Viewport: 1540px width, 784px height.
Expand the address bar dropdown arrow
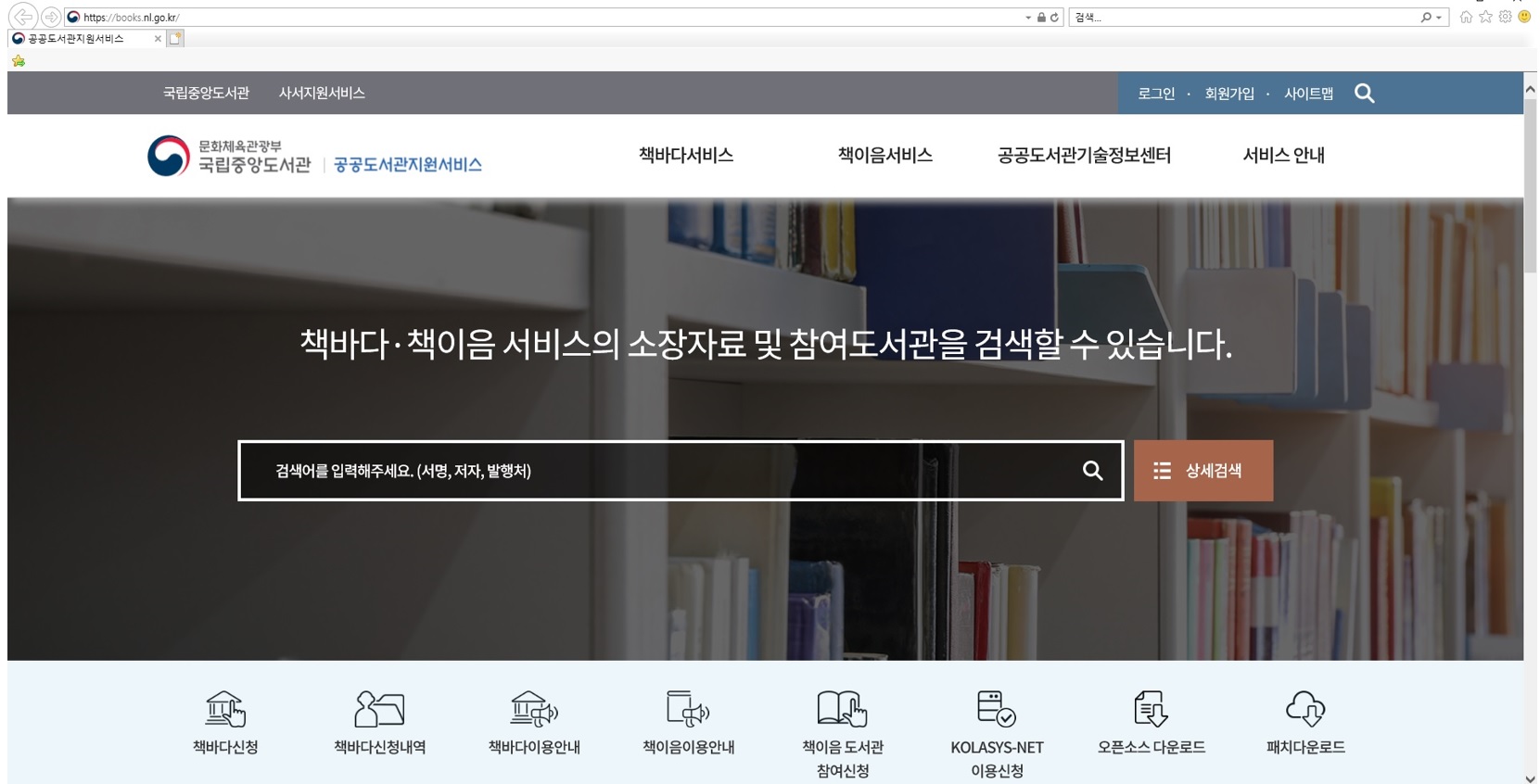tap(1028, 18)
